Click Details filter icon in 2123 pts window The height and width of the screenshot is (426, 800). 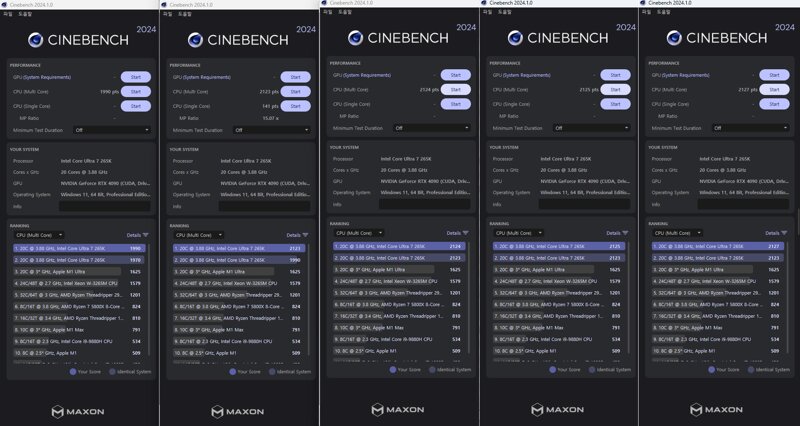tap(305, 235)
